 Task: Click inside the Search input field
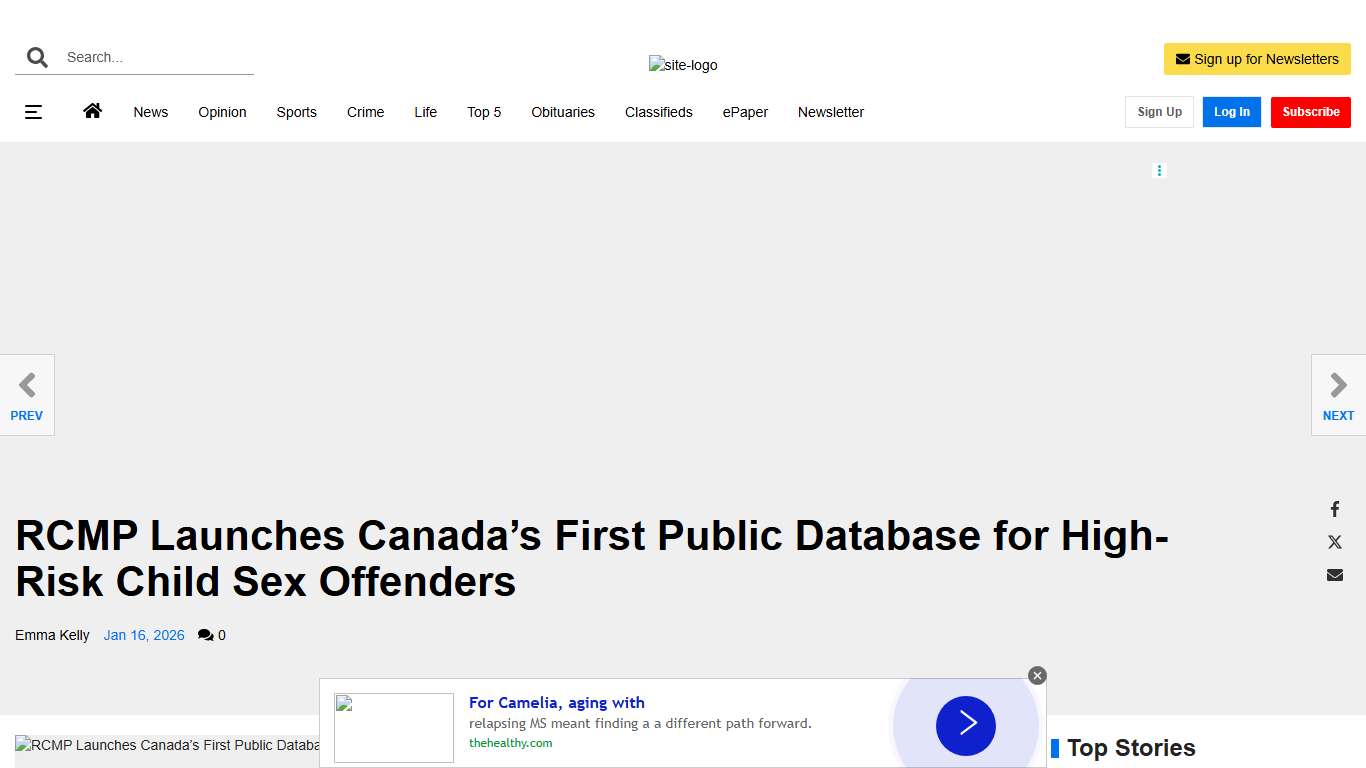(150, 57)
